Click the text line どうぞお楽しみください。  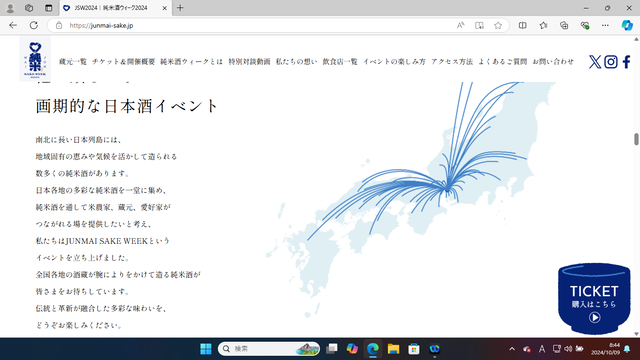(78, 325)
